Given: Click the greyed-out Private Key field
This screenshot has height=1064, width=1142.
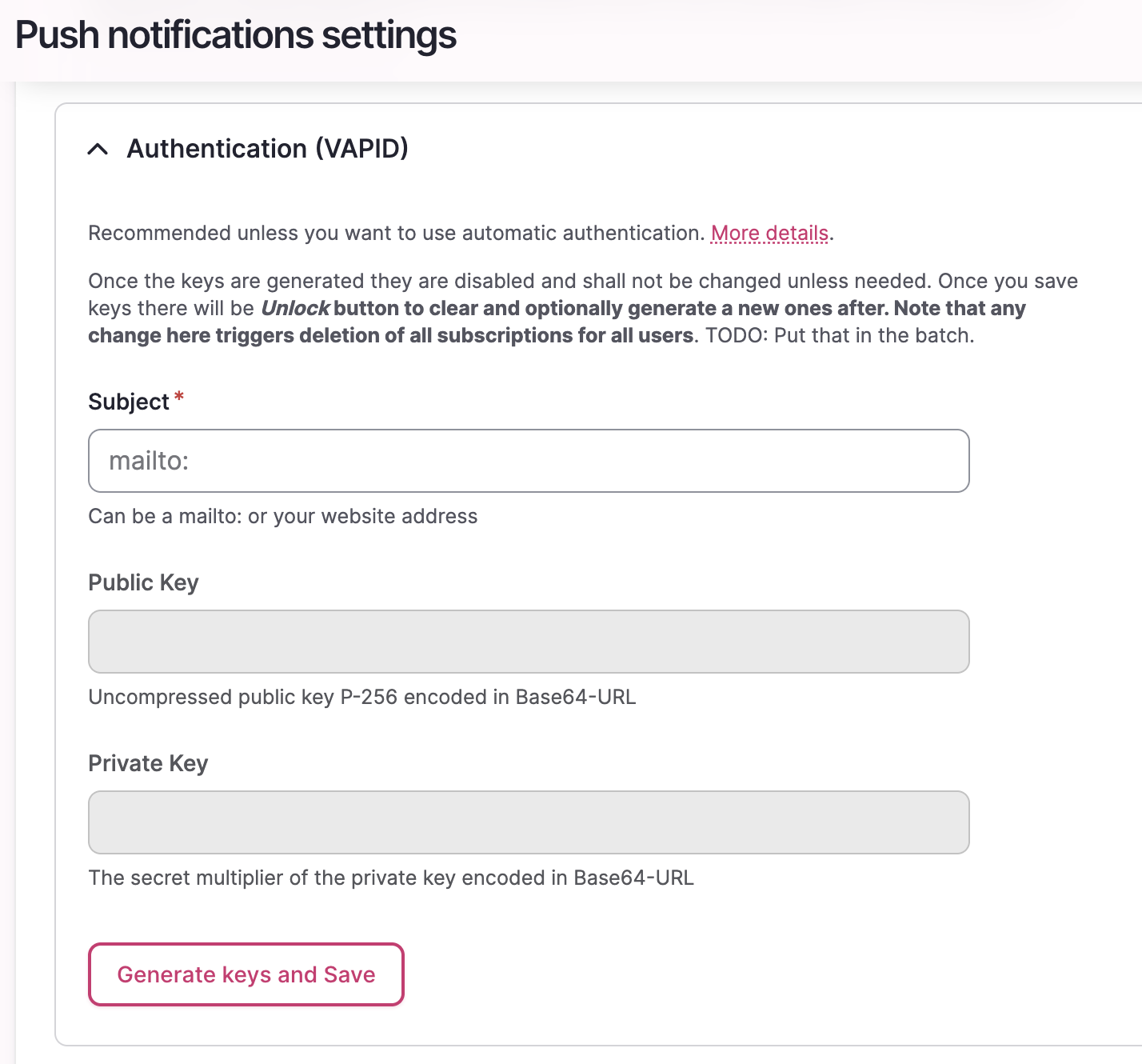Looking at the screenshot, I should [529, 822].
